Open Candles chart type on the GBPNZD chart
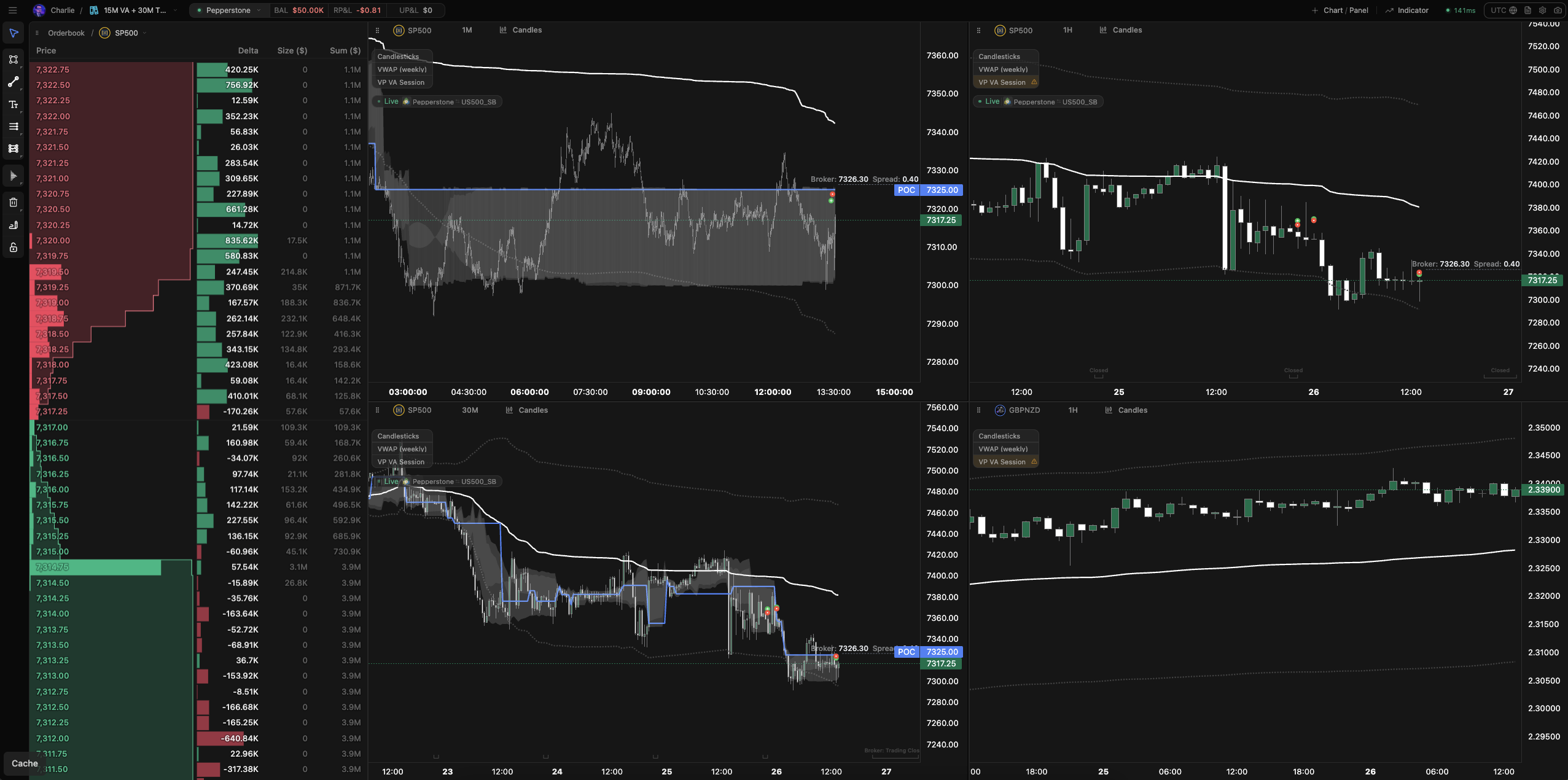The image size is (1568, 780). coord(1126,410)
